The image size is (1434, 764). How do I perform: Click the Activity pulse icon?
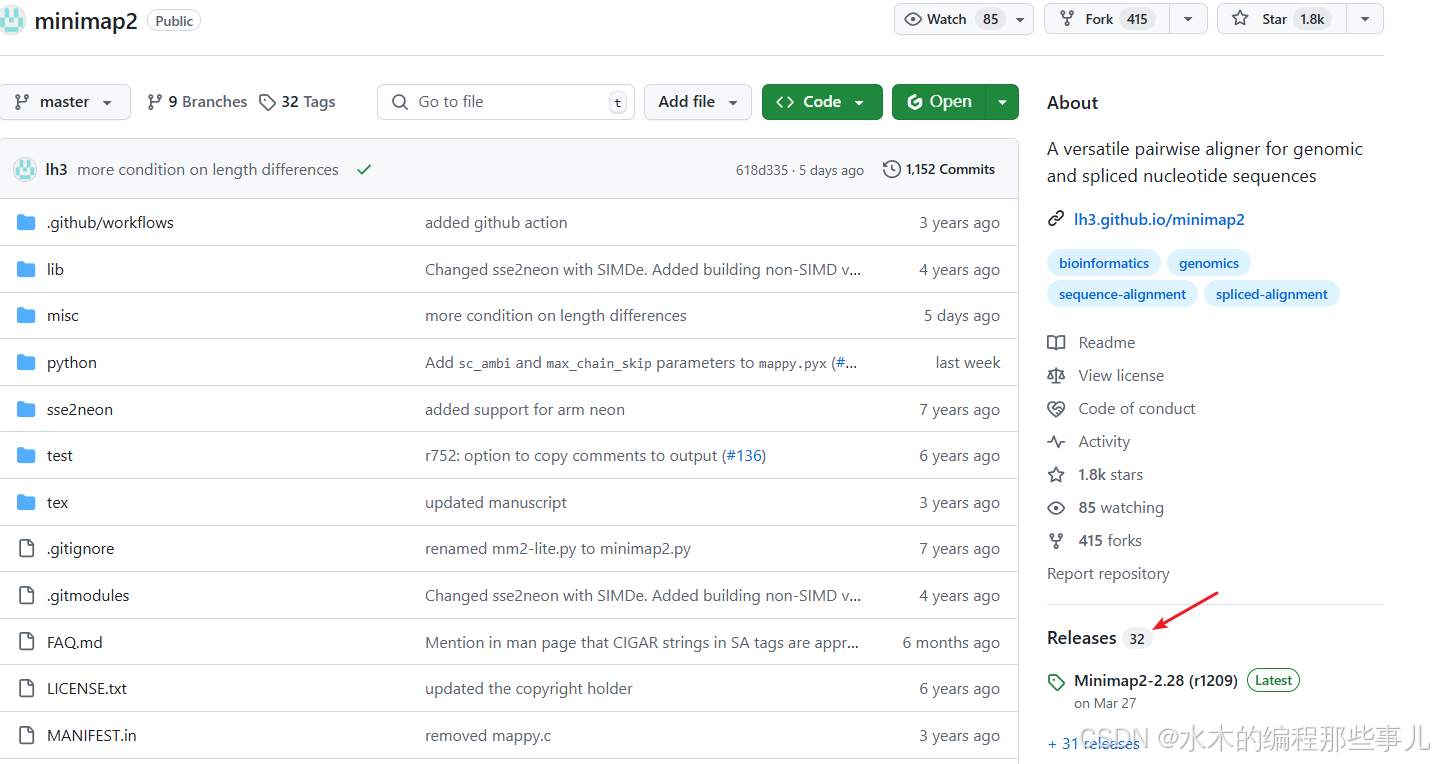click(1056, 441)
